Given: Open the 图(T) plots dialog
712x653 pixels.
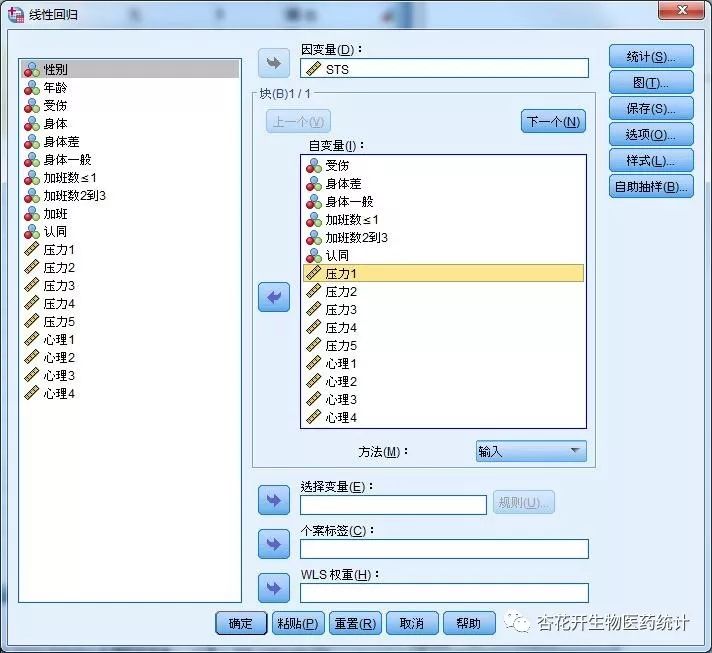Looking at the screenshot, I should coord(651,83).
